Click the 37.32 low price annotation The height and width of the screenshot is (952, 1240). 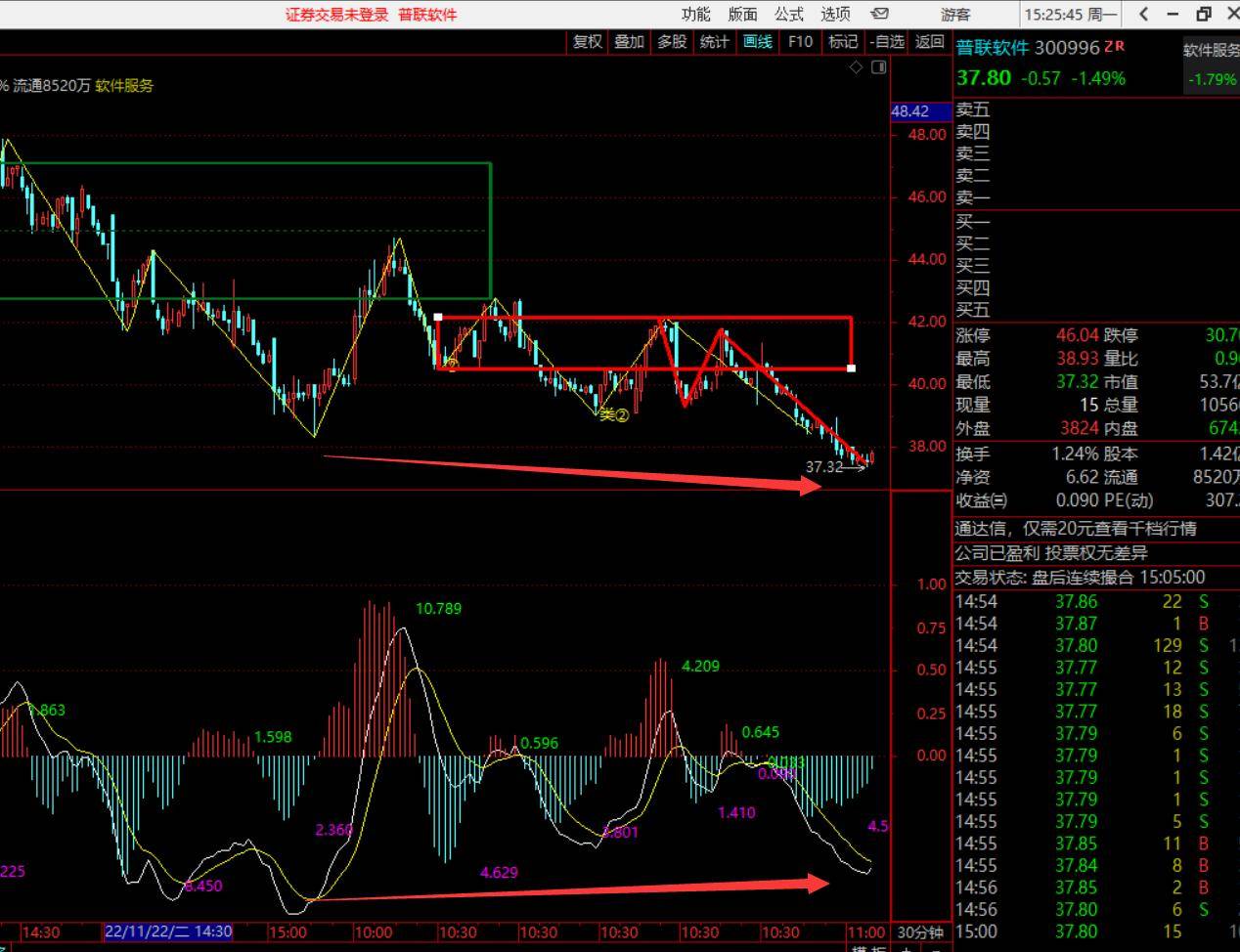(x=823, y=467)
